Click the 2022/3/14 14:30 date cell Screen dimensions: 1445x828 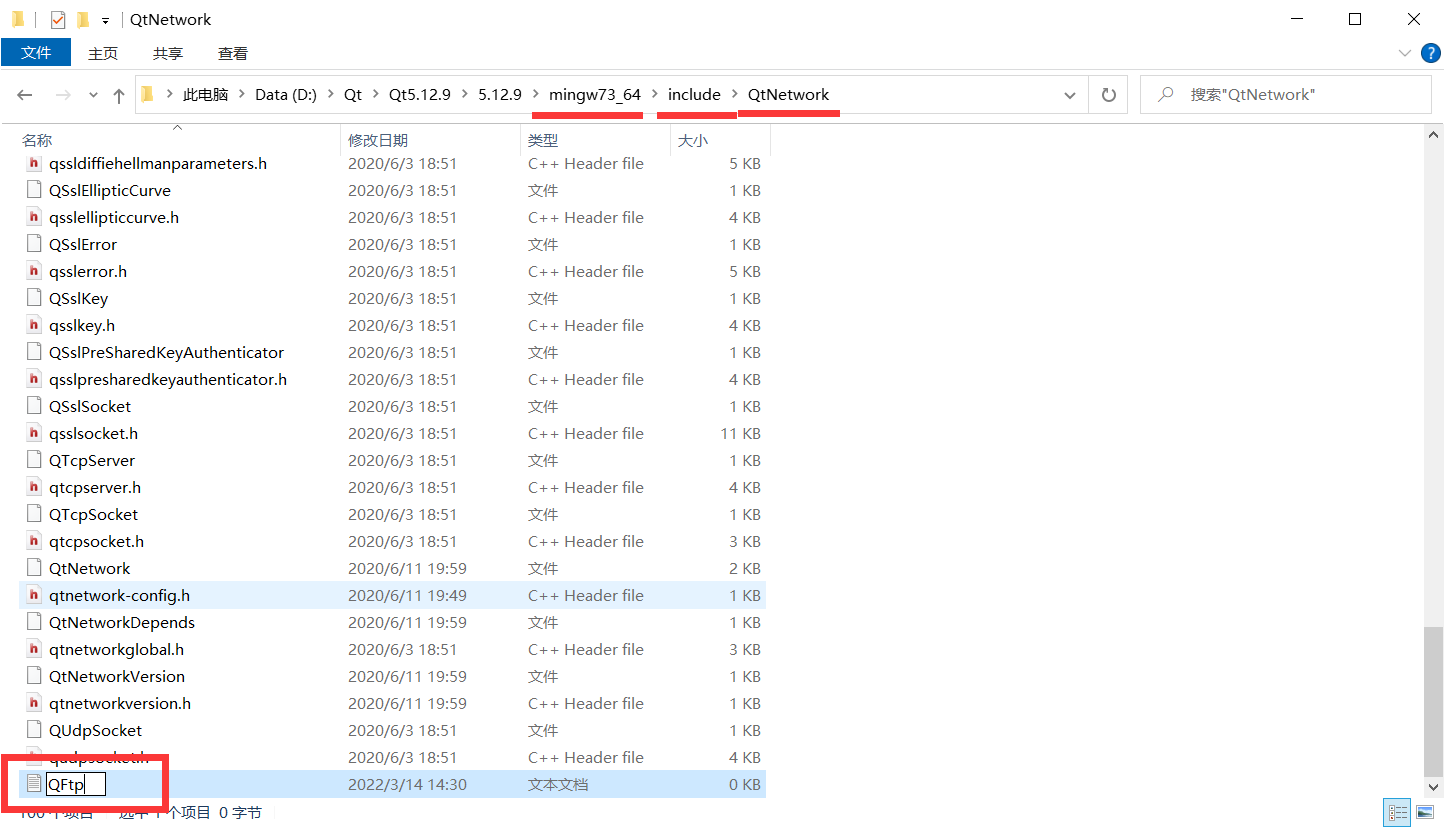click(x=407, y=784)
